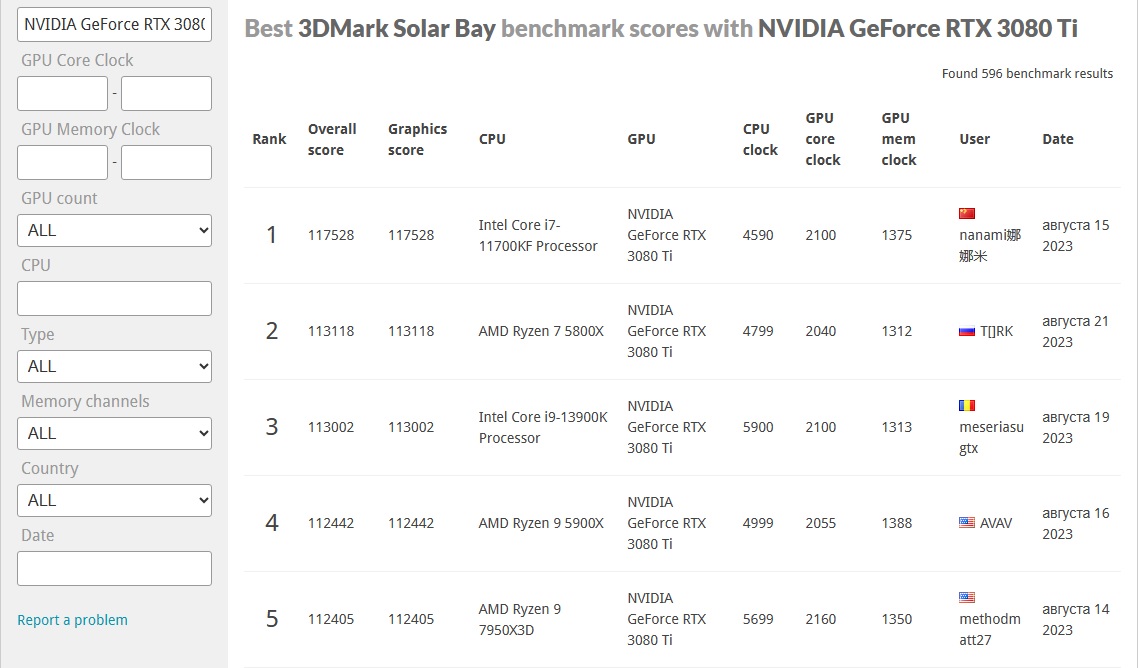Expand the Country filter dropdown
Screen dimensions: 1138x668
115,501
